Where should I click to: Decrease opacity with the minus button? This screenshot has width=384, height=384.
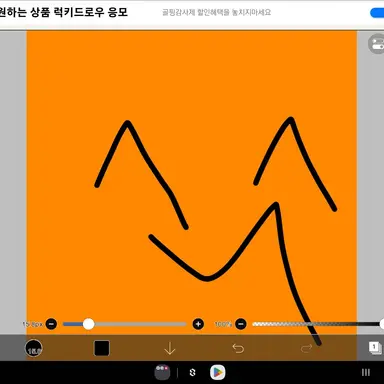(x=241, y=324)
